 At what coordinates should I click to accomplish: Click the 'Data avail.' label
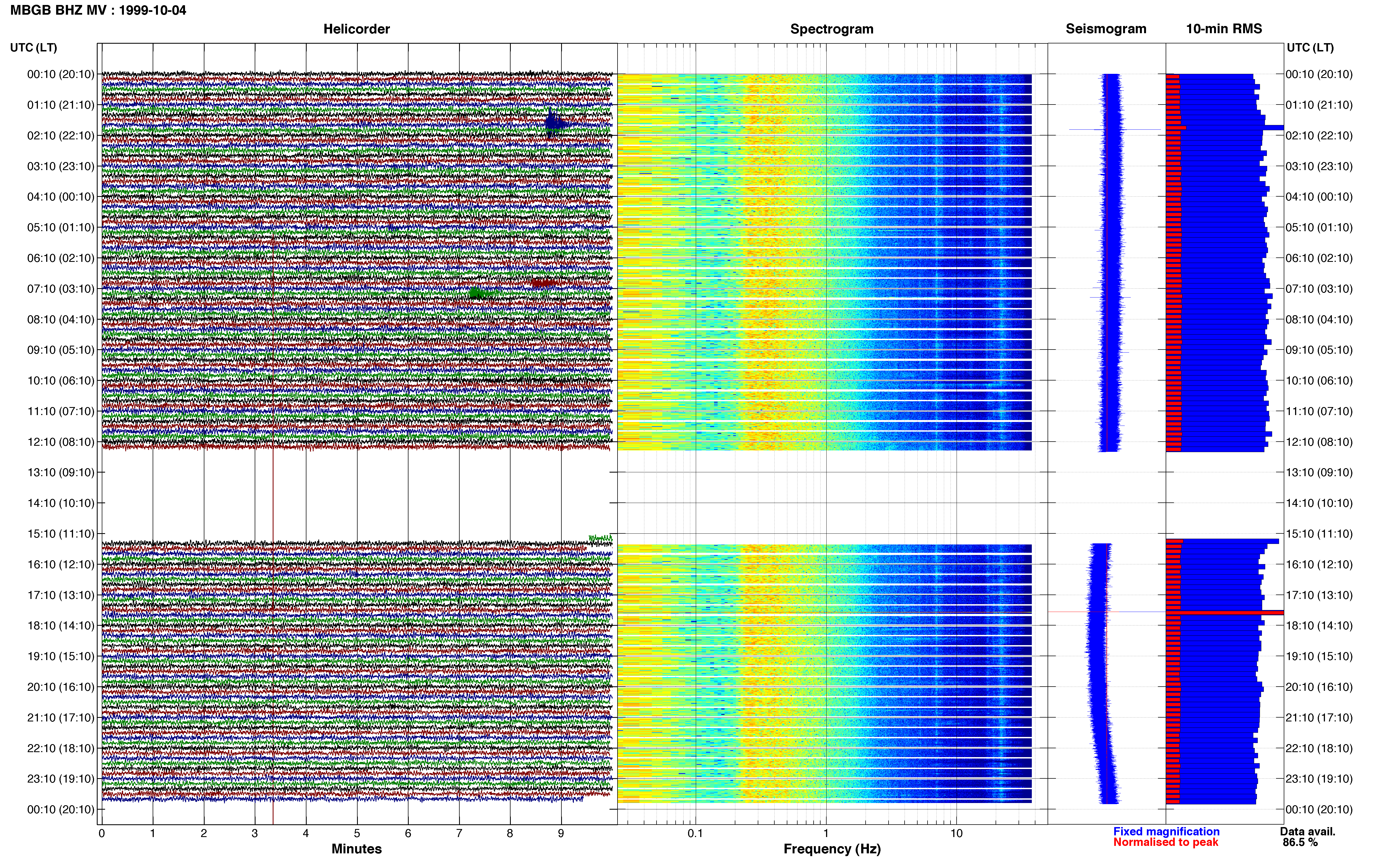[1308, 831]
